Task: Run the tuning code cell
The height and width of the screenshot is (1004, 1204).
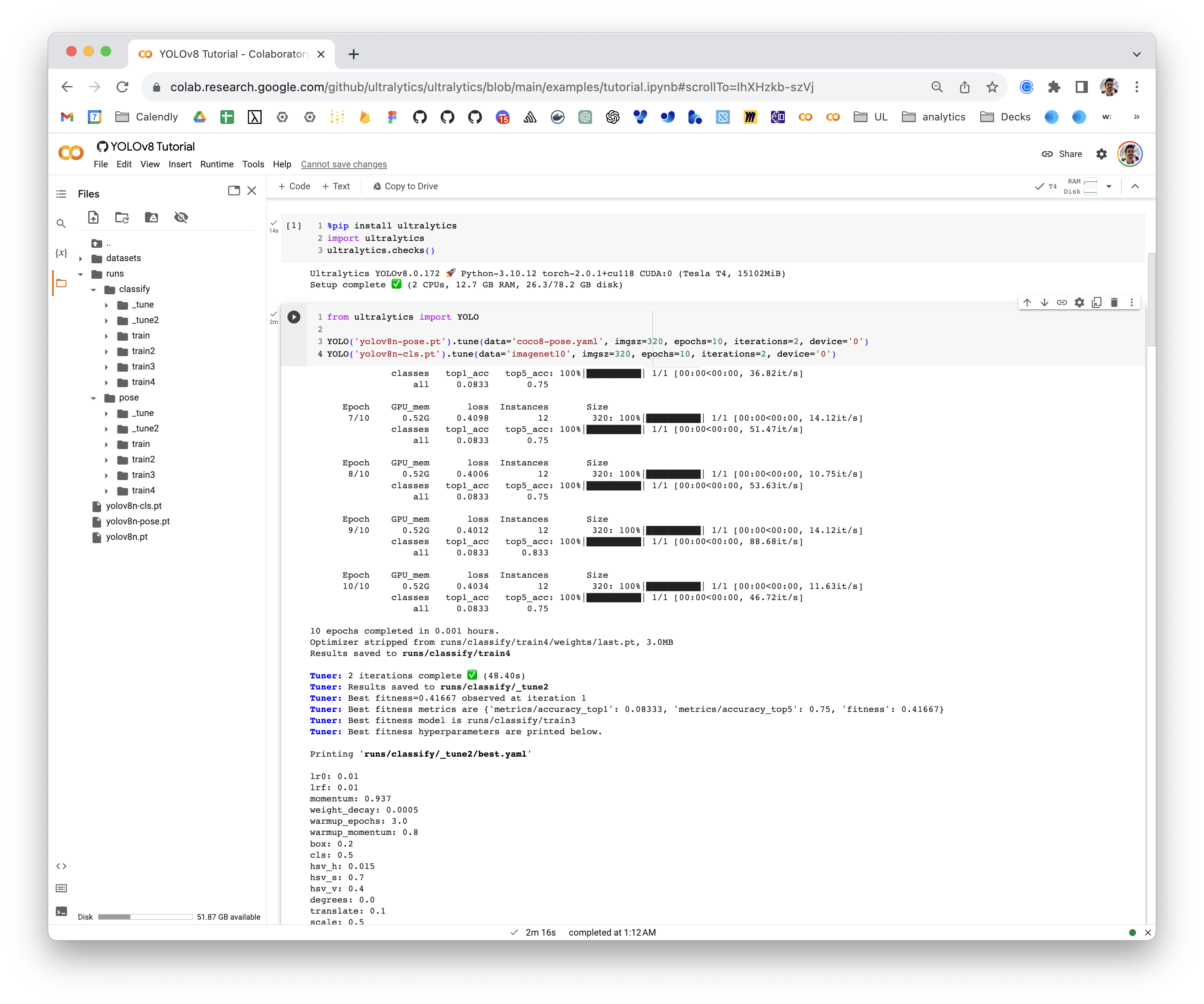Action: point(294,316)
